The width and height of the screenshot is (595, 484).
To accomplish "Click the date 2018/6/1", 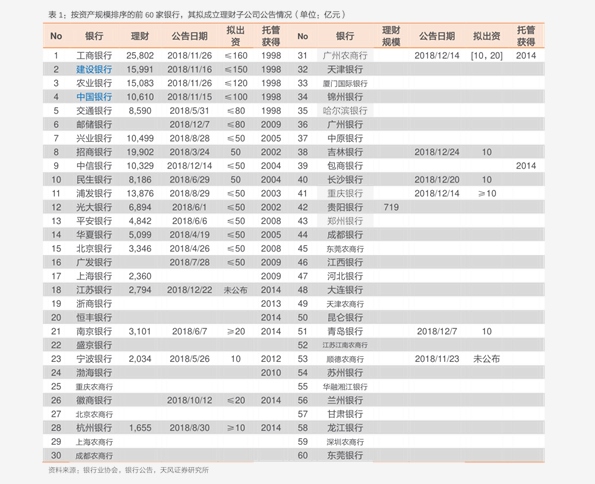I will pyautogui.click(x=189, y=207).
